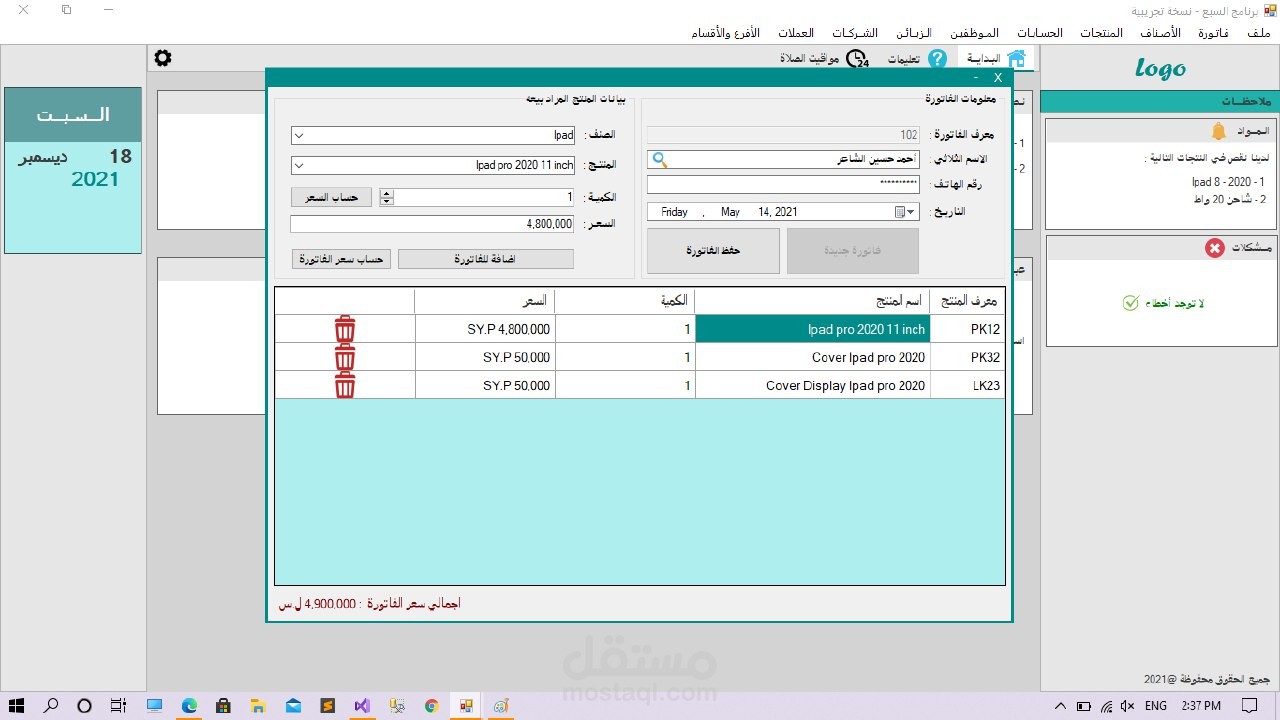Expand the الصنف Ipad dropdown
Screen dimensions: 1280x720
pyautogui.click(x=299, y=135)
